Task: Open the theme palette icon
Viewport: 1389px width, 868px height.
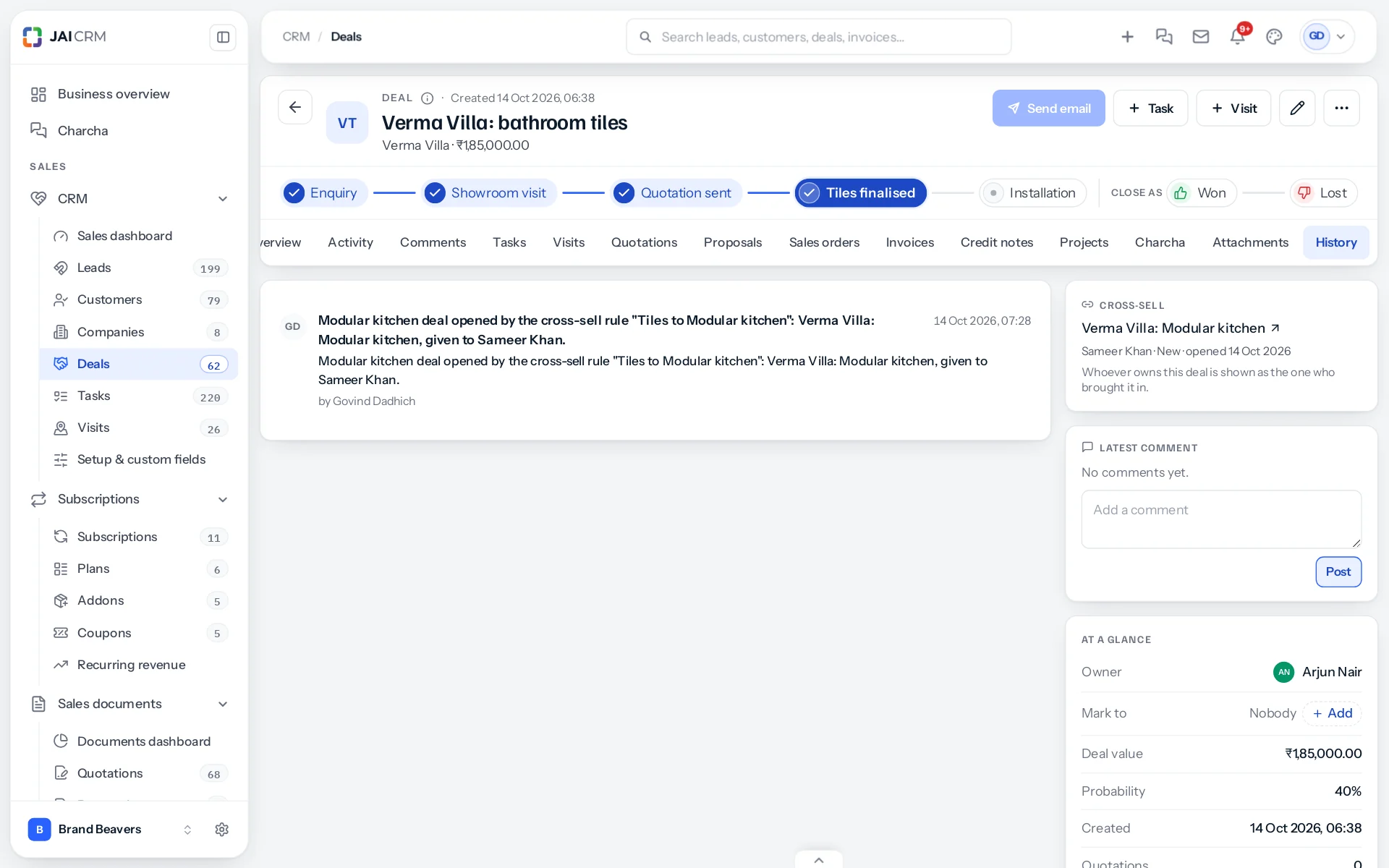Action: point(1274,37)
